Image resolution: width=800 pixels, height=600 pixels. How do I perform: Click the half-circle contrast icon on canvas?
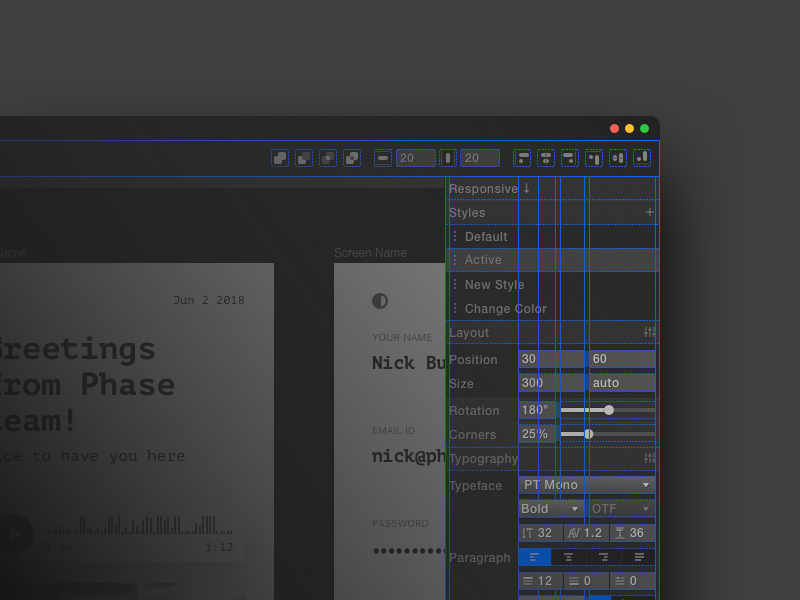pos(380,301)
